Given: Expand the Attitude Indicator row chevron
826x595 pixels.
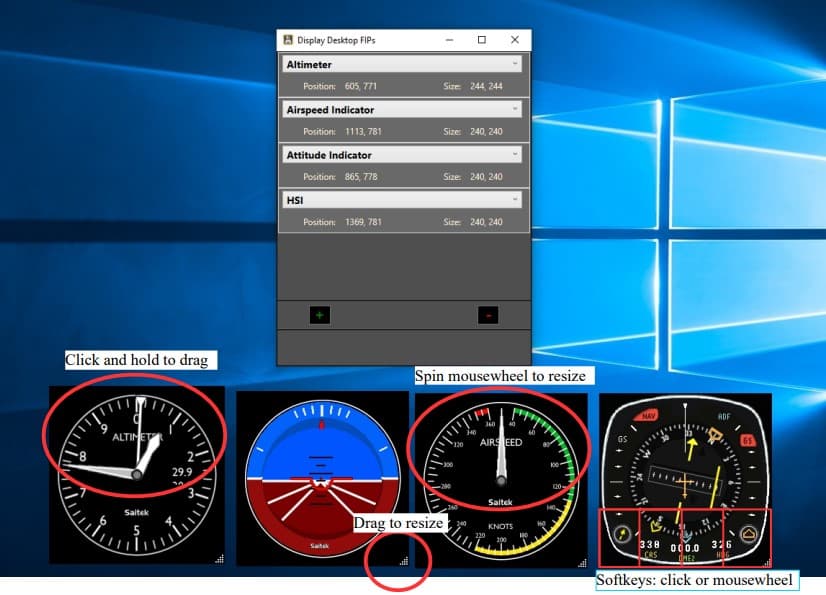Looking at the screenshot, I should 515,155.
